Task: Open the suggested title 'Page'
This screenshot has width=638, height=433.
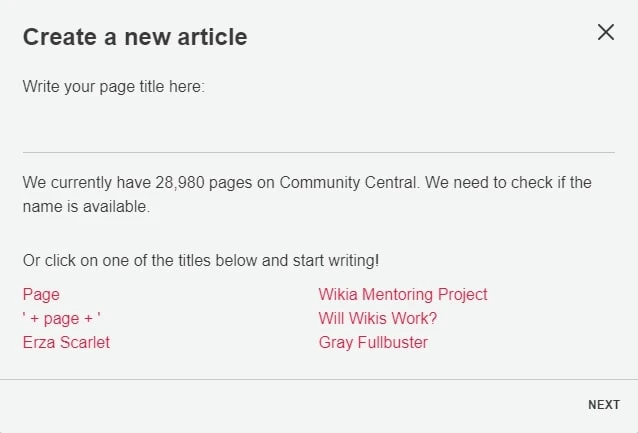Action: point(41,294)
